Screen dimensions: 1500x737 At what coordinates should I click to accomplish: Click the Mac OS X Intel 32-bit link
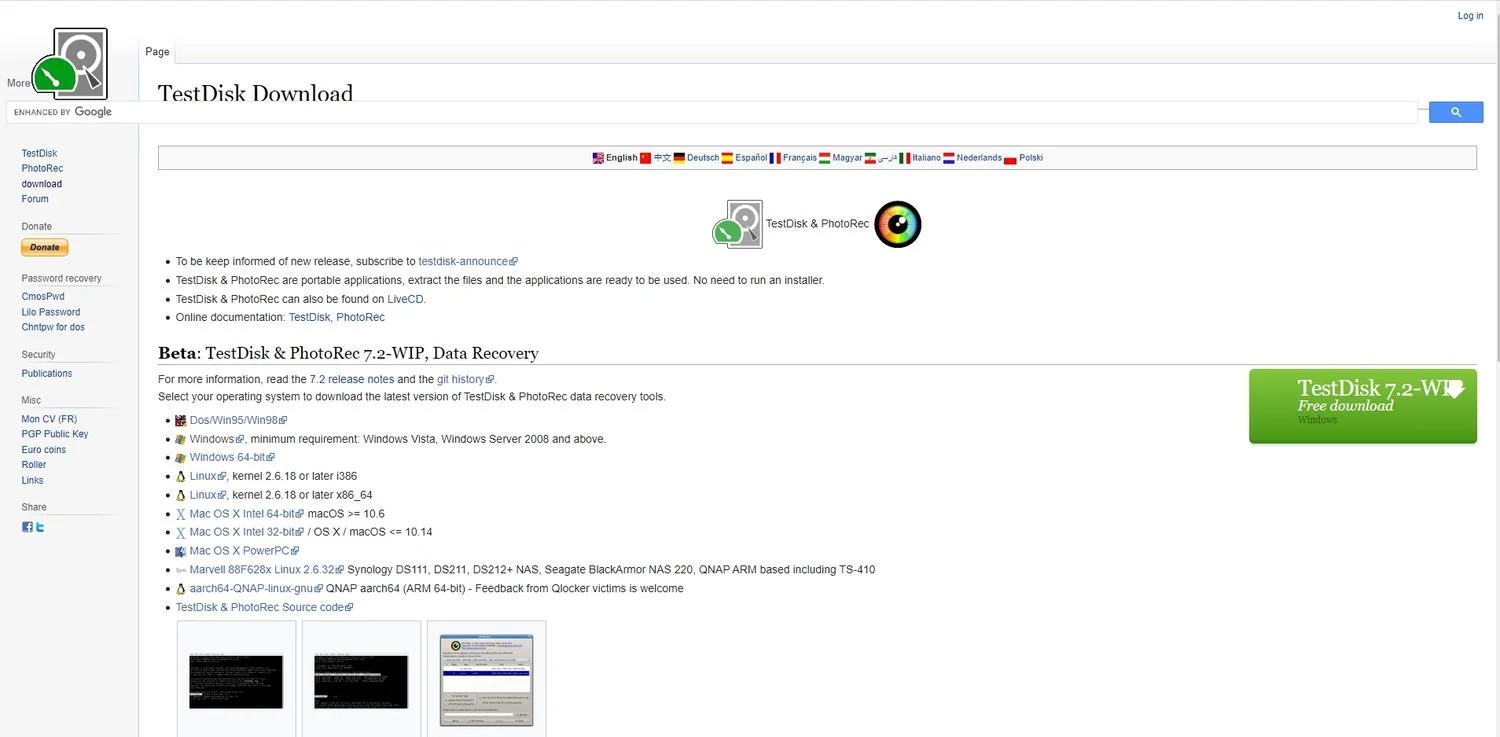click(247, 533)
